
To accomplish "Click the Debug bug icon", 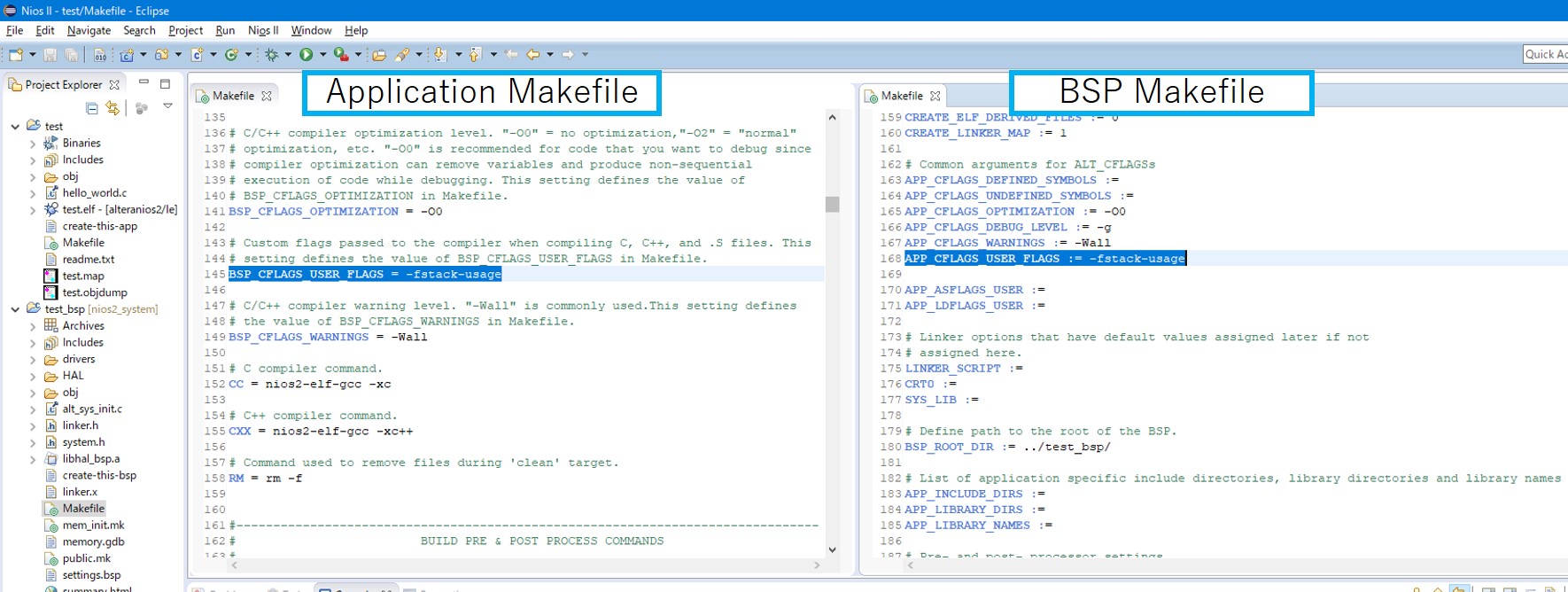I will coord(272,55).
